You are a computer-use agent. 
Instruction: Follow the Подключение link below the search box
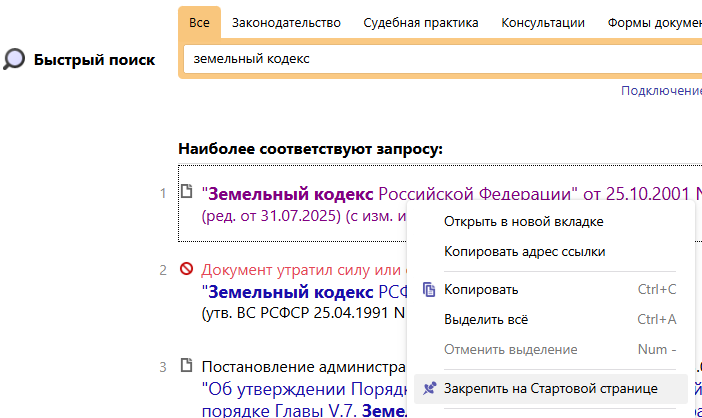(x=661, y=91)
